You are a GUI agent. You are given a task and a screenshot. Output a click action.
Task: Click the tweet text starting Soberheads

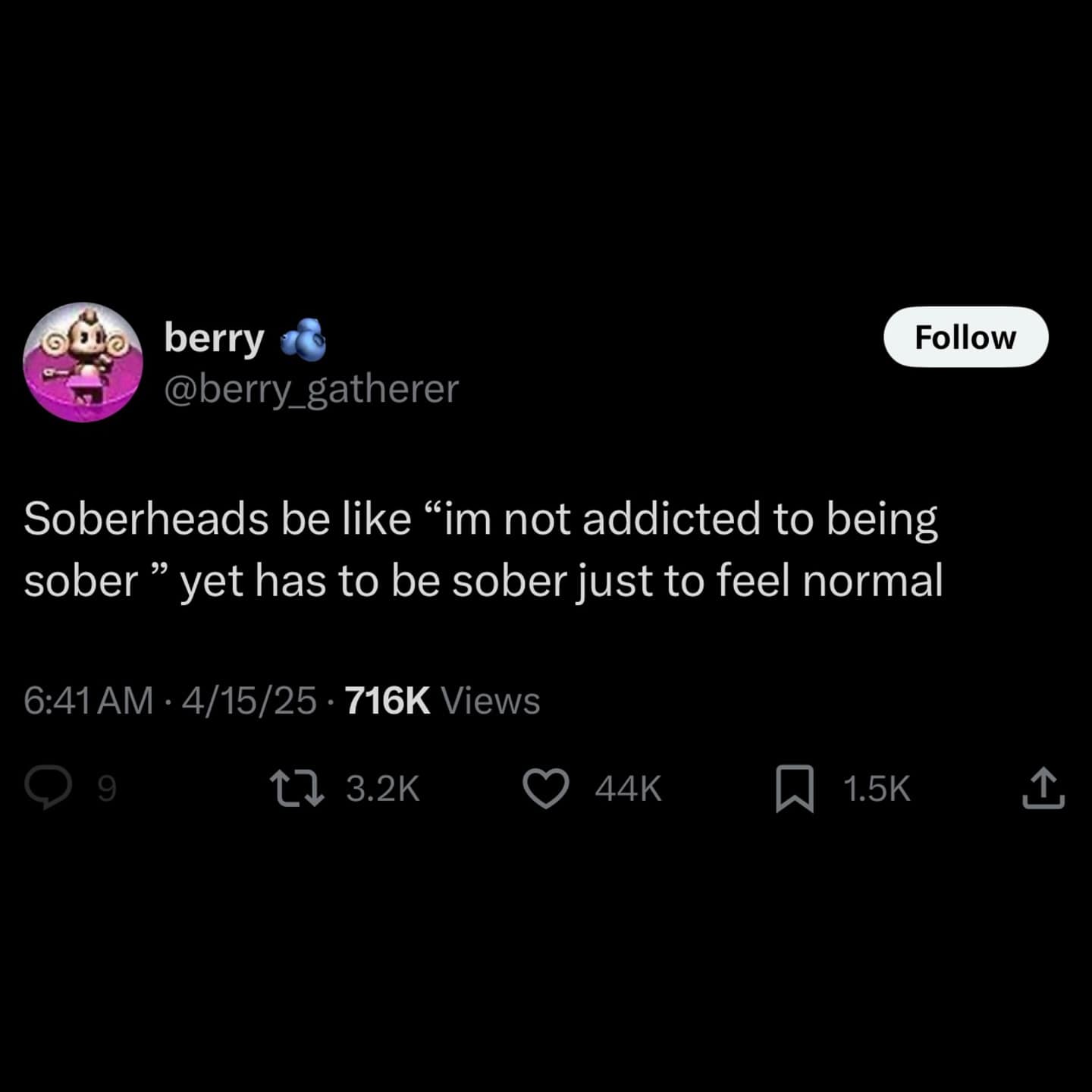483,550
